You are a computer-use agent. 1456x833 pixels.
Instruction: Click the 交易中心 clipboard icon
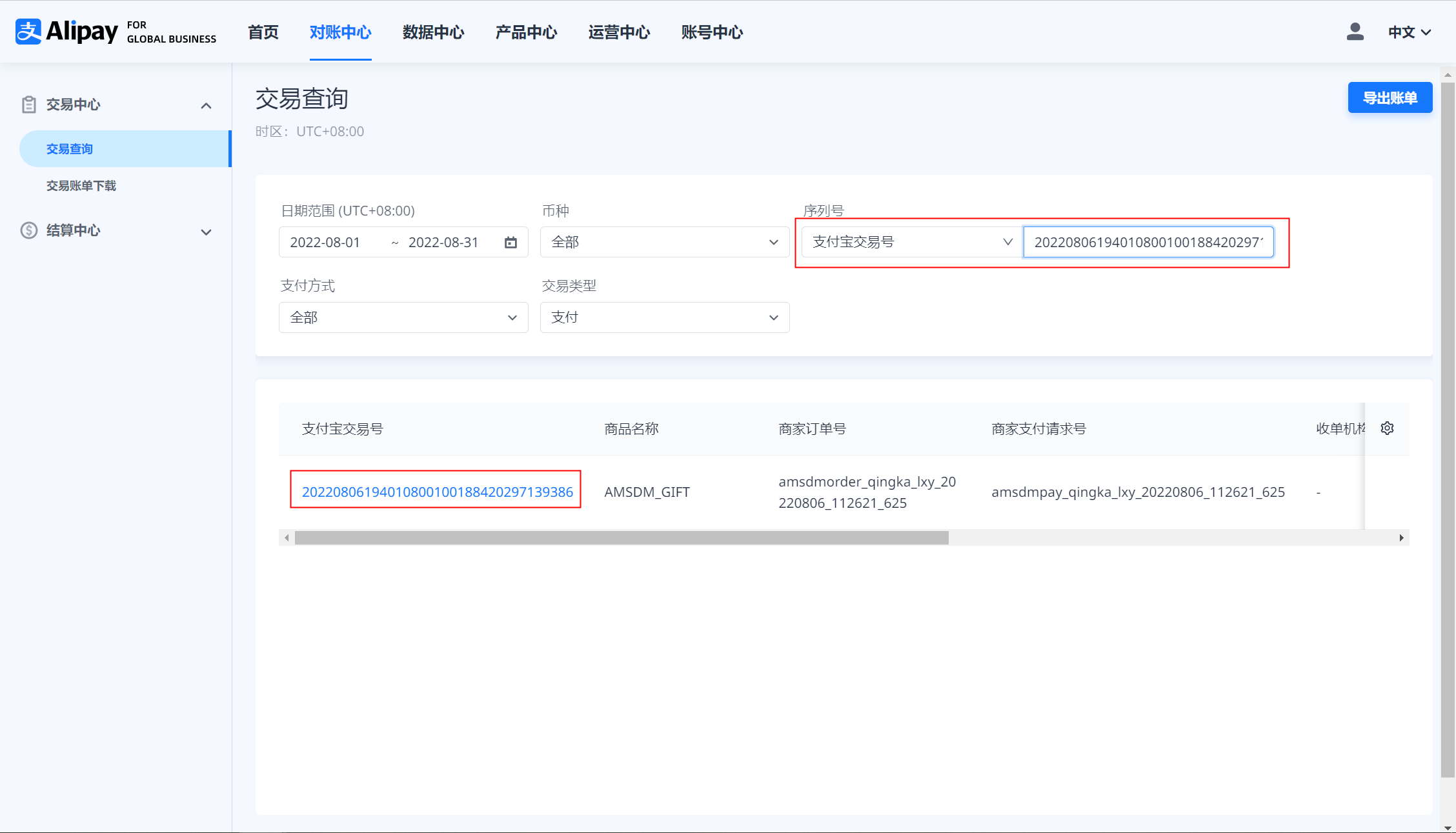[x=29, y=105]
